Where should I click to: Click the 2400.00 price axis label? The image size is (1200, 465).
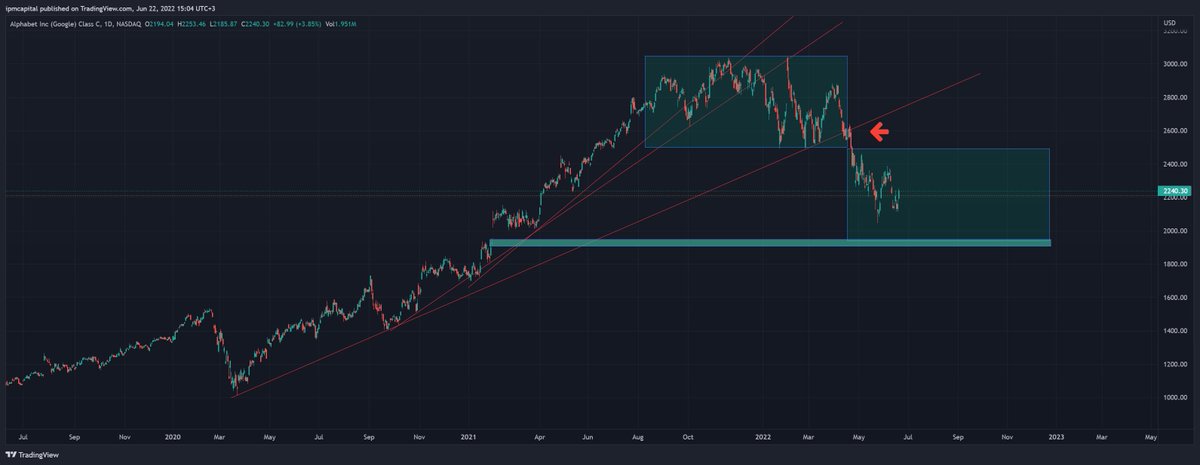[1173, 164]
